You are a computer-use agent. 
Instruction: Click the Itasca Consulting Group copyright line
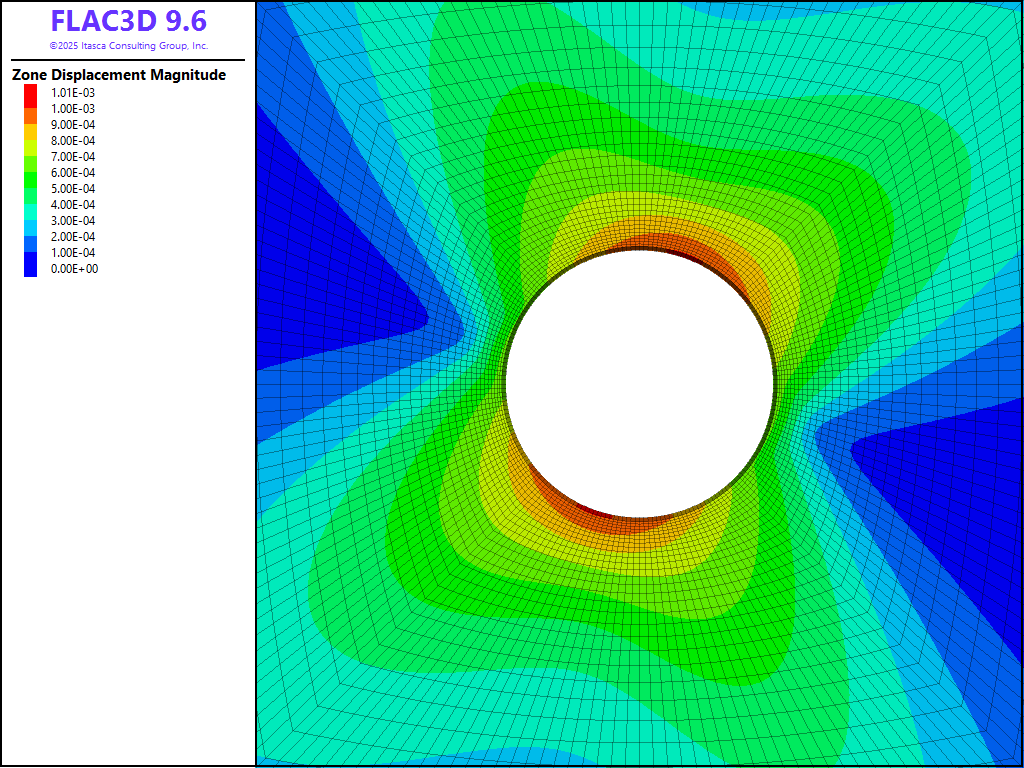[x=128, y=46]
